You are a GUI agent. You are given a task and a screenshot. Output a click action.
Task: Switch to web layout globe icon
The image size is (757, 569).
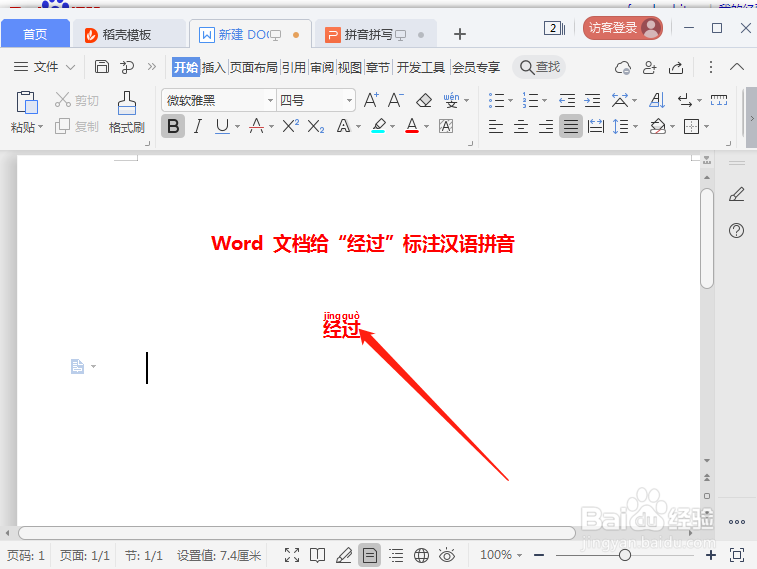click(421, 555)
